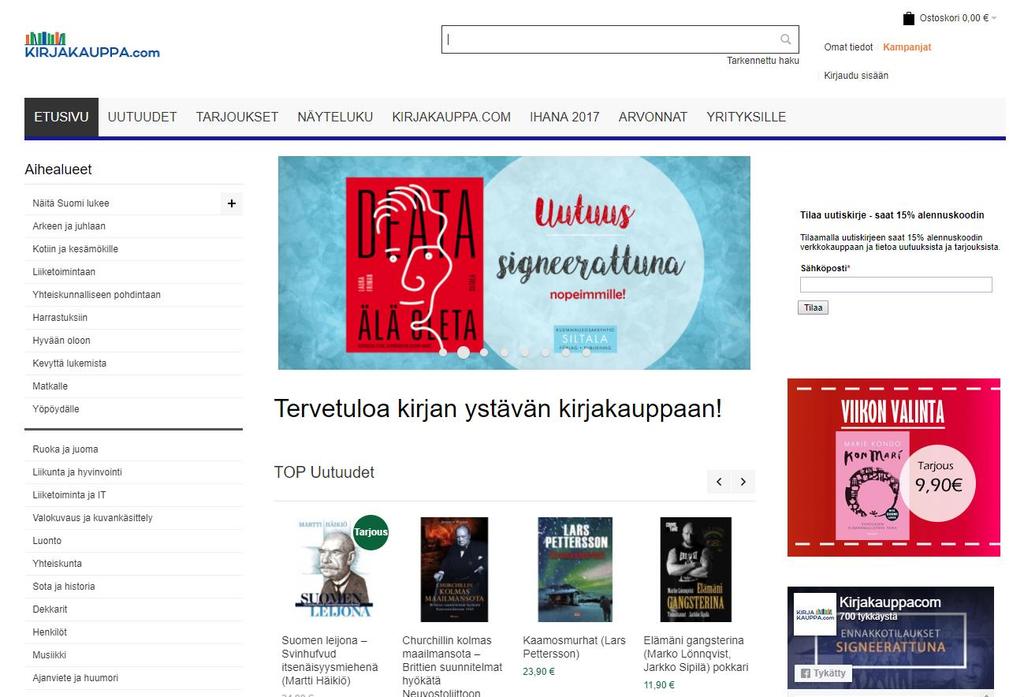The width and height of the screenshot is (1024, 697).
Task: Show next TOP Uutuudet items
Action: tap(743, 482)
